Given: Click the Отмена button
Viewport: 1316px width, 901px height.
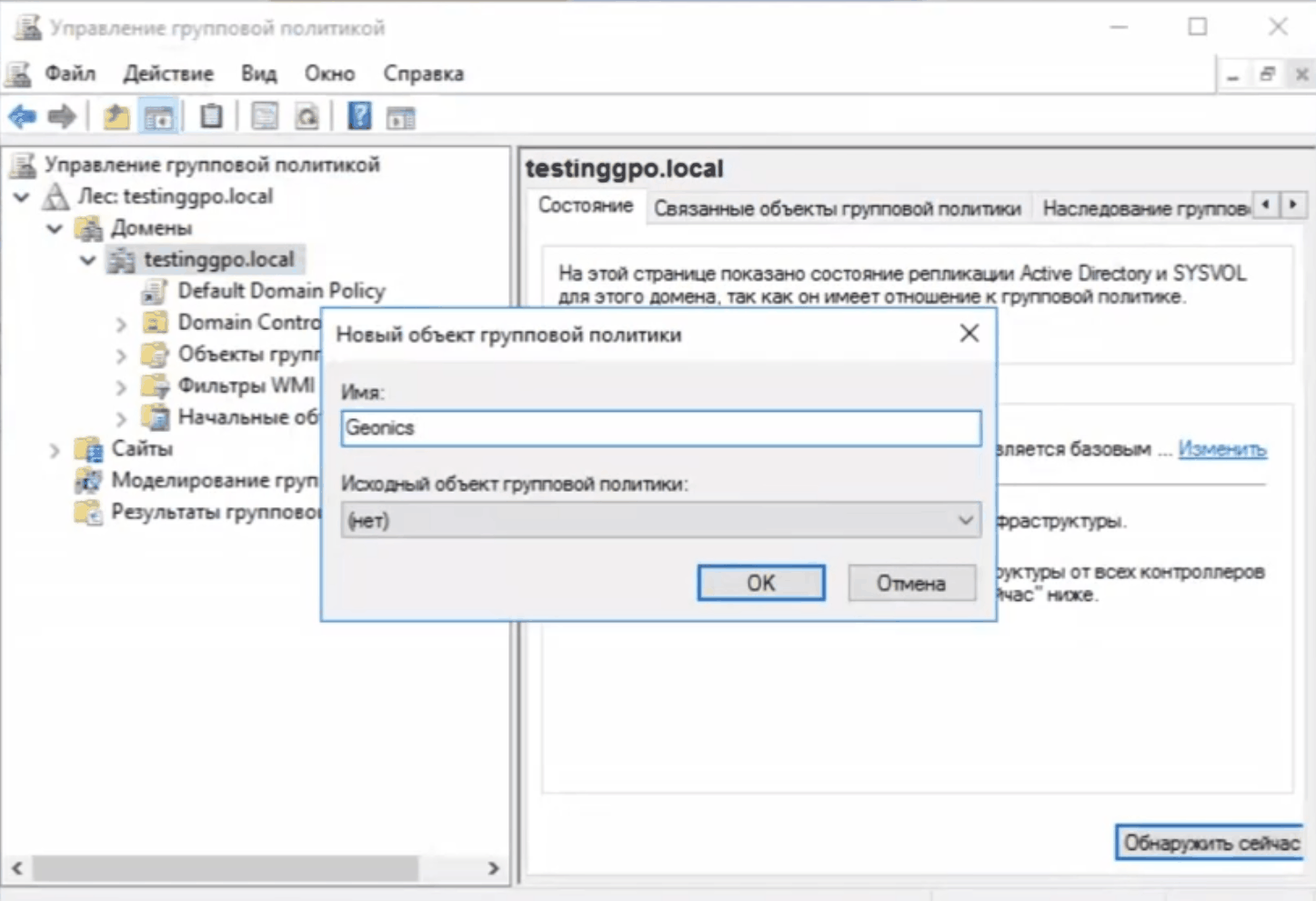Looking at the screenshot, I should coord(911,583).
